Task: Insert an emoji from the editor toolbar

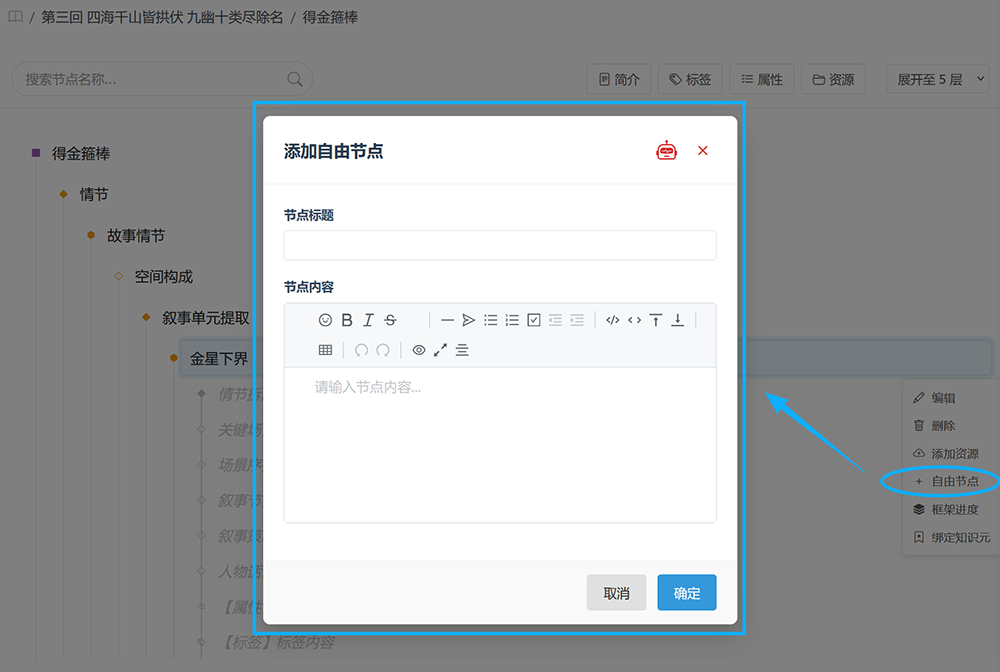Action: tap(325, 320)
